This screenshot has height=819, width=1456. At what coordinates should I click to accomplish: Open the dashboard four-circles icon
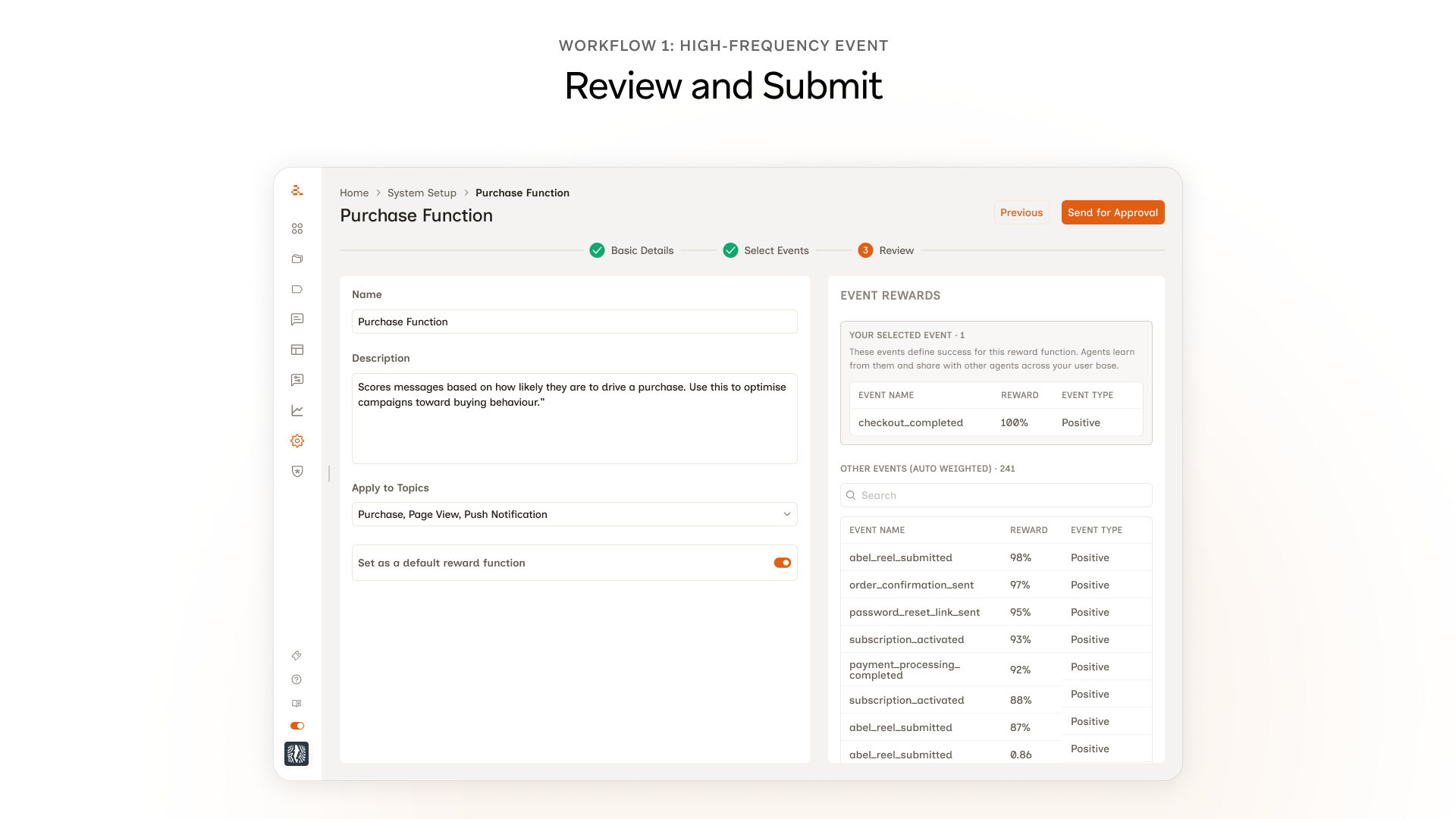click(x=297, y=228)
